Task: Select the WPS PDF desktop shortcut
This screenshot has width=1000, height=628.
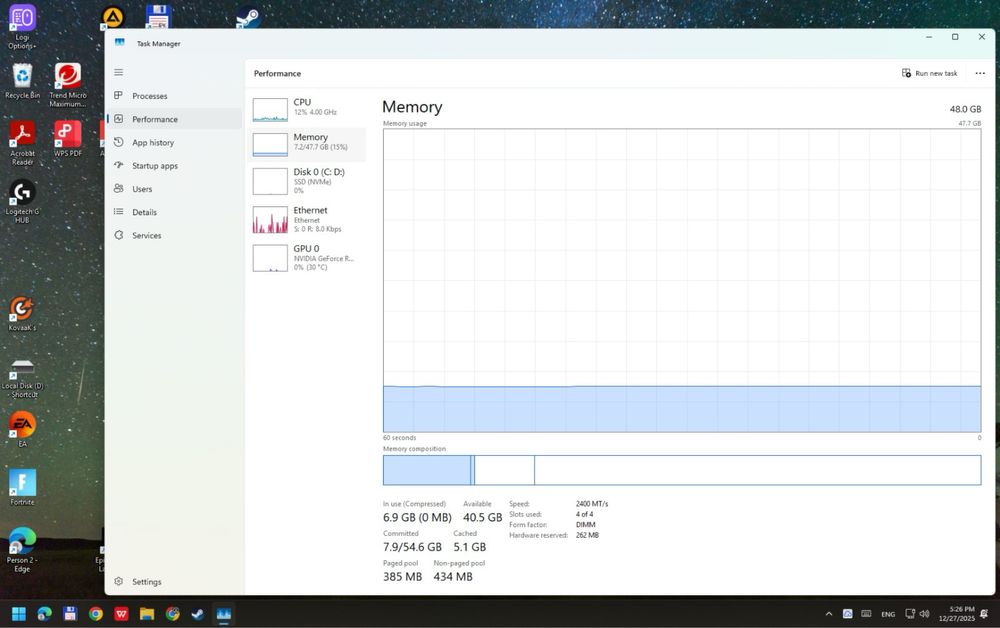Action: click(68, 138)
